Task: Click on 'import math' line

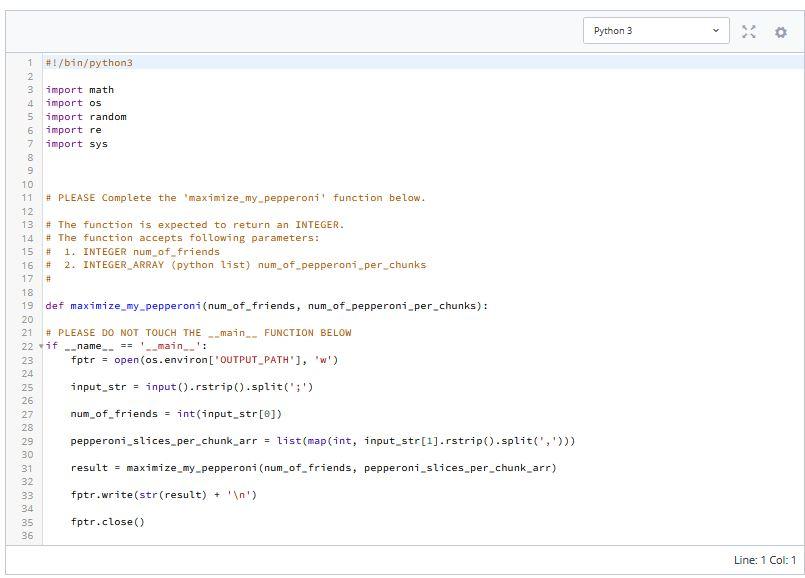Action: (80, 90)
